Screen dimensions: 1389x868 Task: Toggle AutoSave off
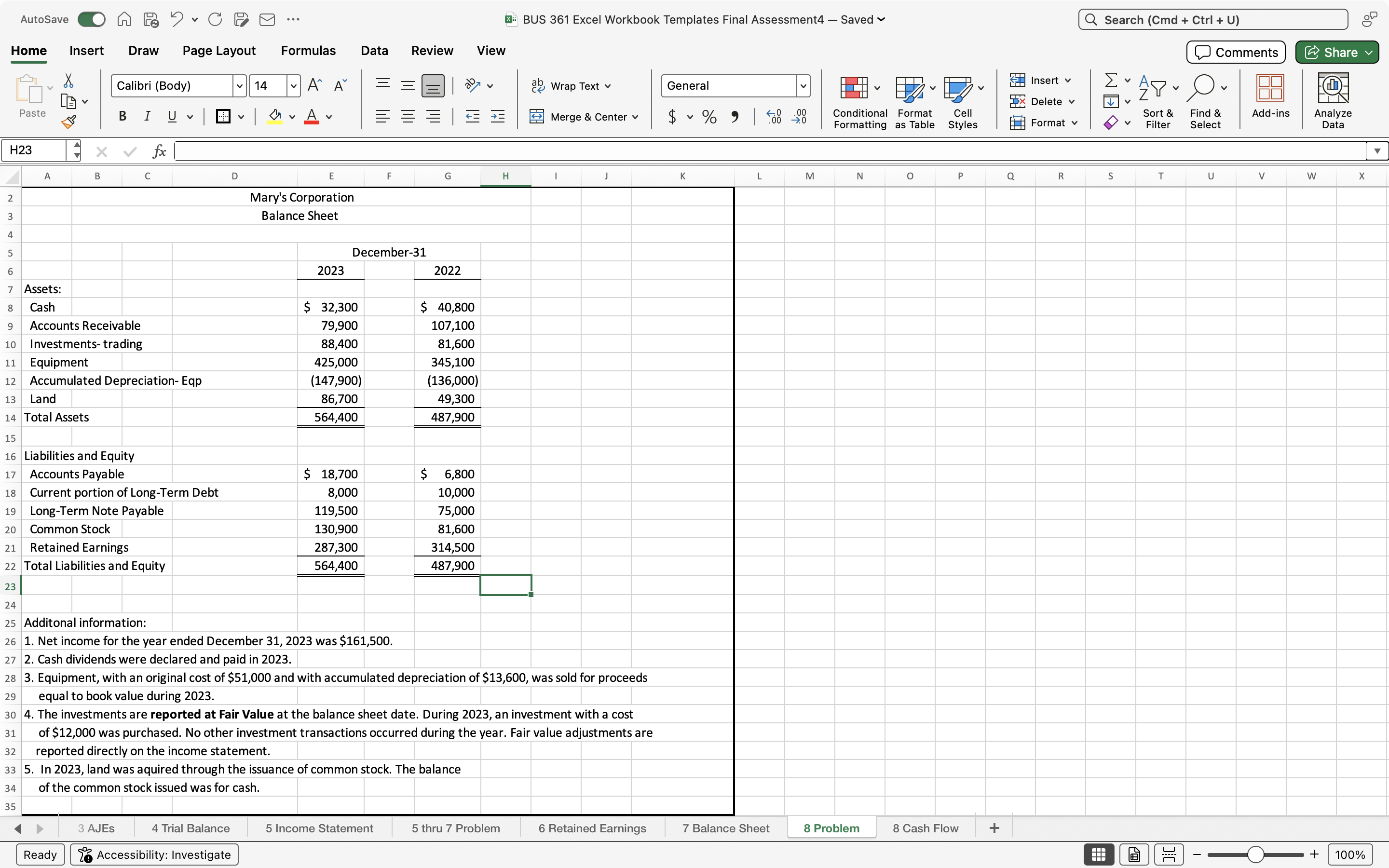[x=91, y=19]
